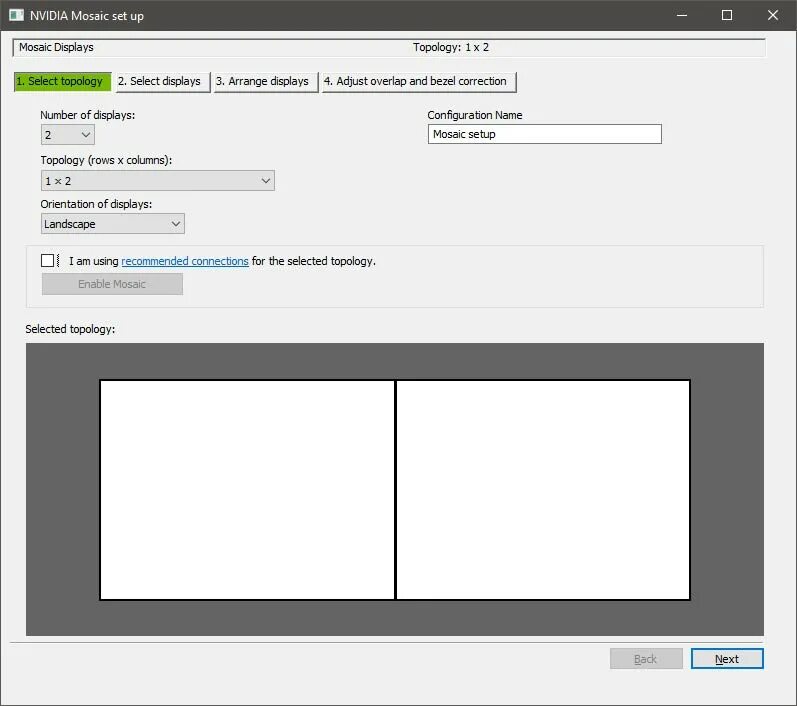The height and width of the screenshot is (706, 797).
Task: Click the NVIDIA Mosaic app icon in title bar
Action: (x=16, y=15)
